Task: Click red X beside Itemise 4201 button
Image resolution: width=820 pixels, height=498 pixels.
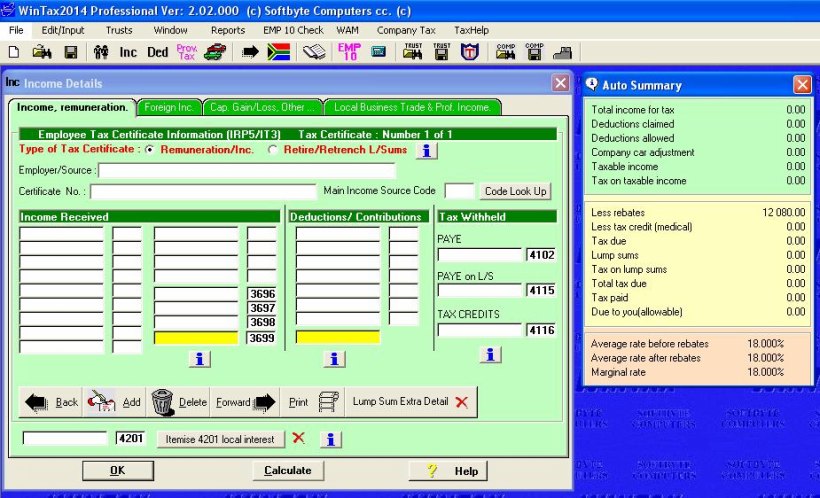Action: coord(299,438)
